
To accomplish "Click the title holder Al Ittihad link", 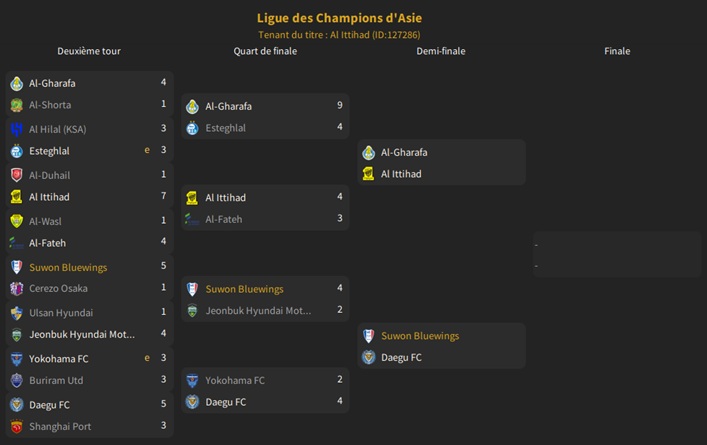I will point(375,34).
